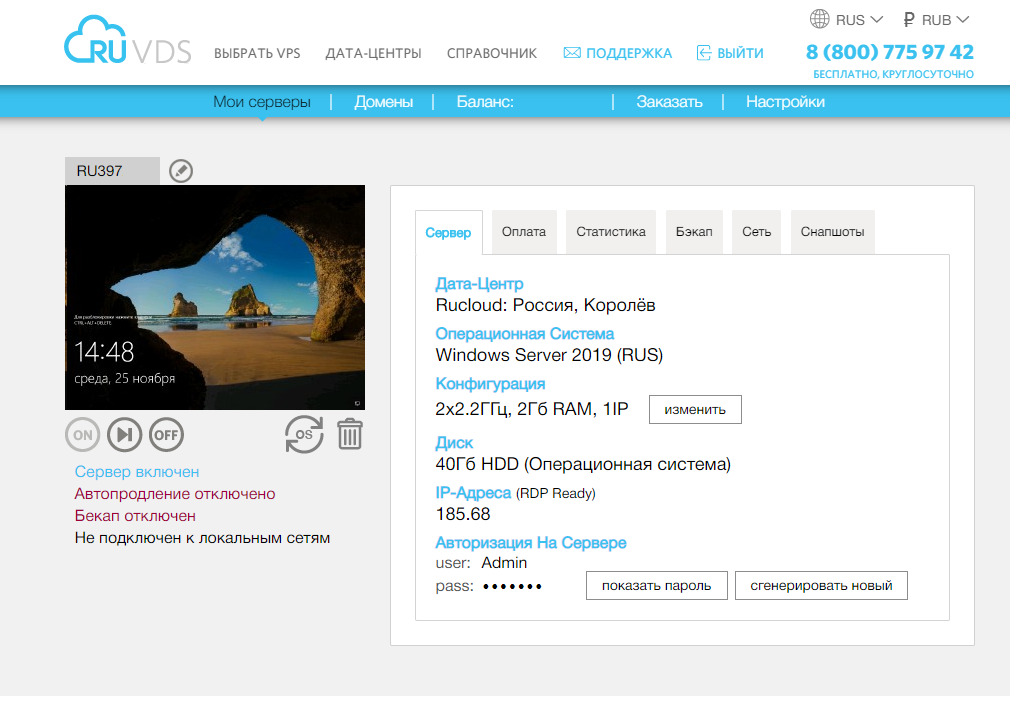The image size is (1010, 710).
Task: Click the 40Гб HDD disk text
Action: tap(583, 464)
